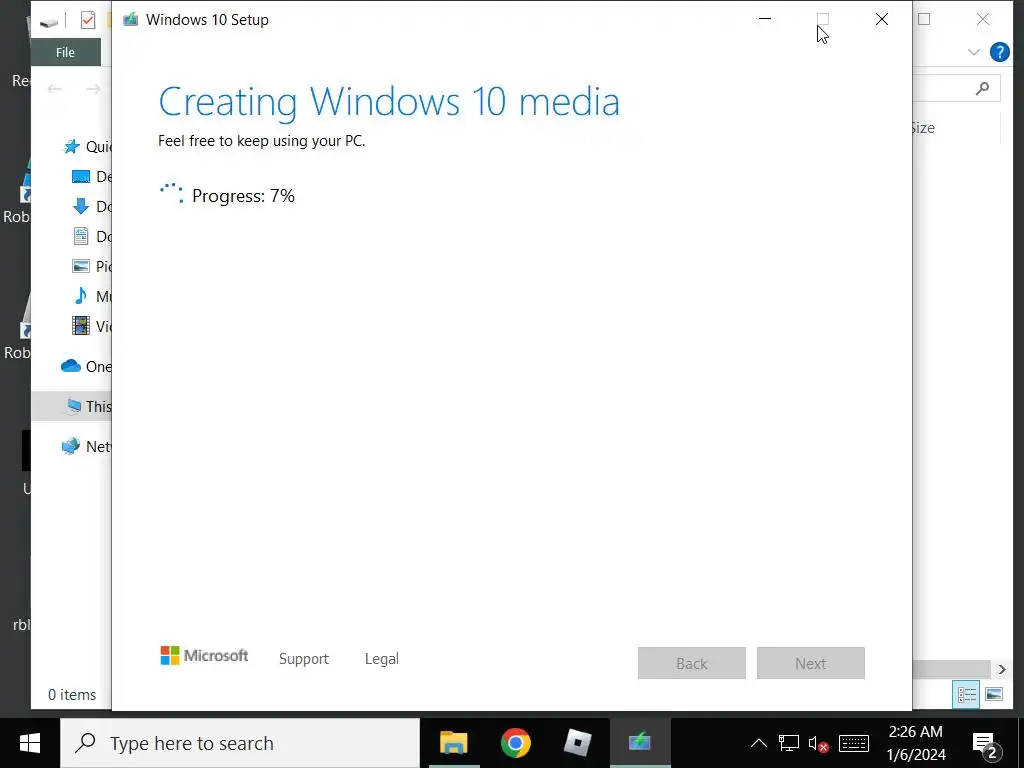The image size is (1024, 768).
Task: Open File Explorer from the taskbar
Action: (454, 743)
